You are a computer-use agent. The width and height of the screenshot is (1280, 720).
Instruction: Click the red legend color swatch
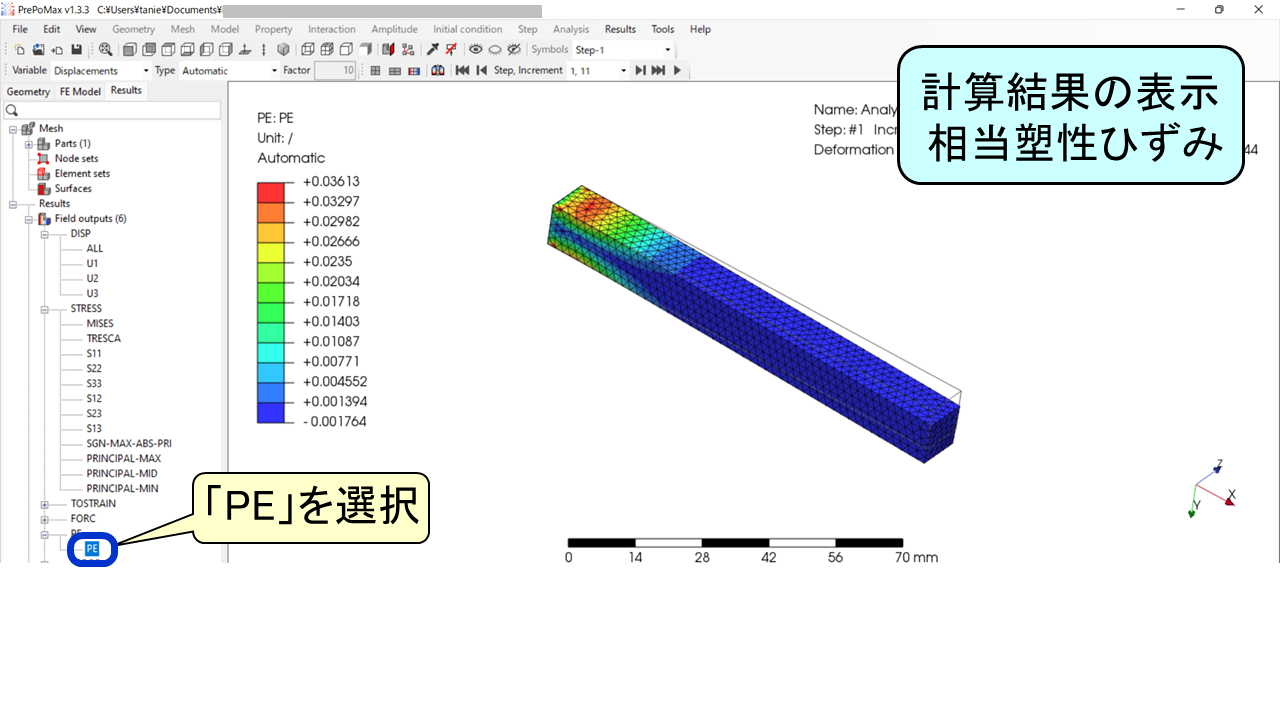tap(271, 192)
